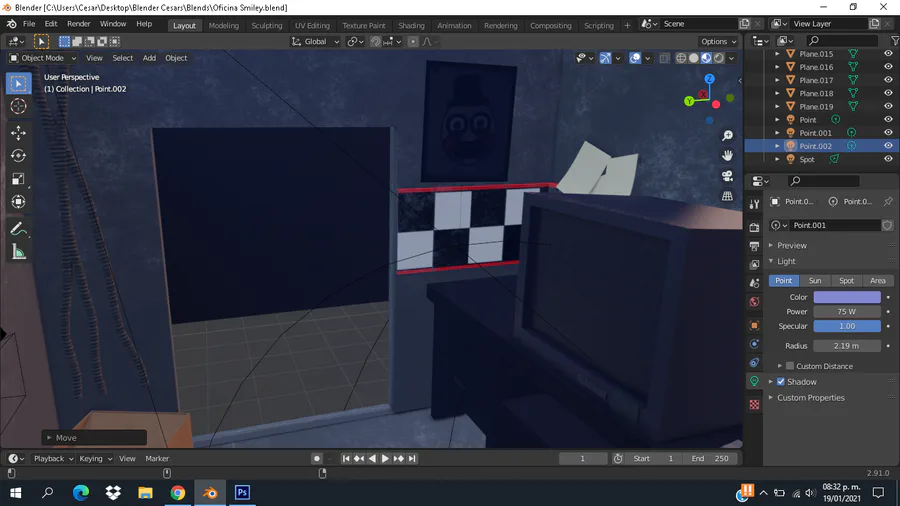The image size is (900, 506).
Task: Select the Move tool
Action: (18, 133)
